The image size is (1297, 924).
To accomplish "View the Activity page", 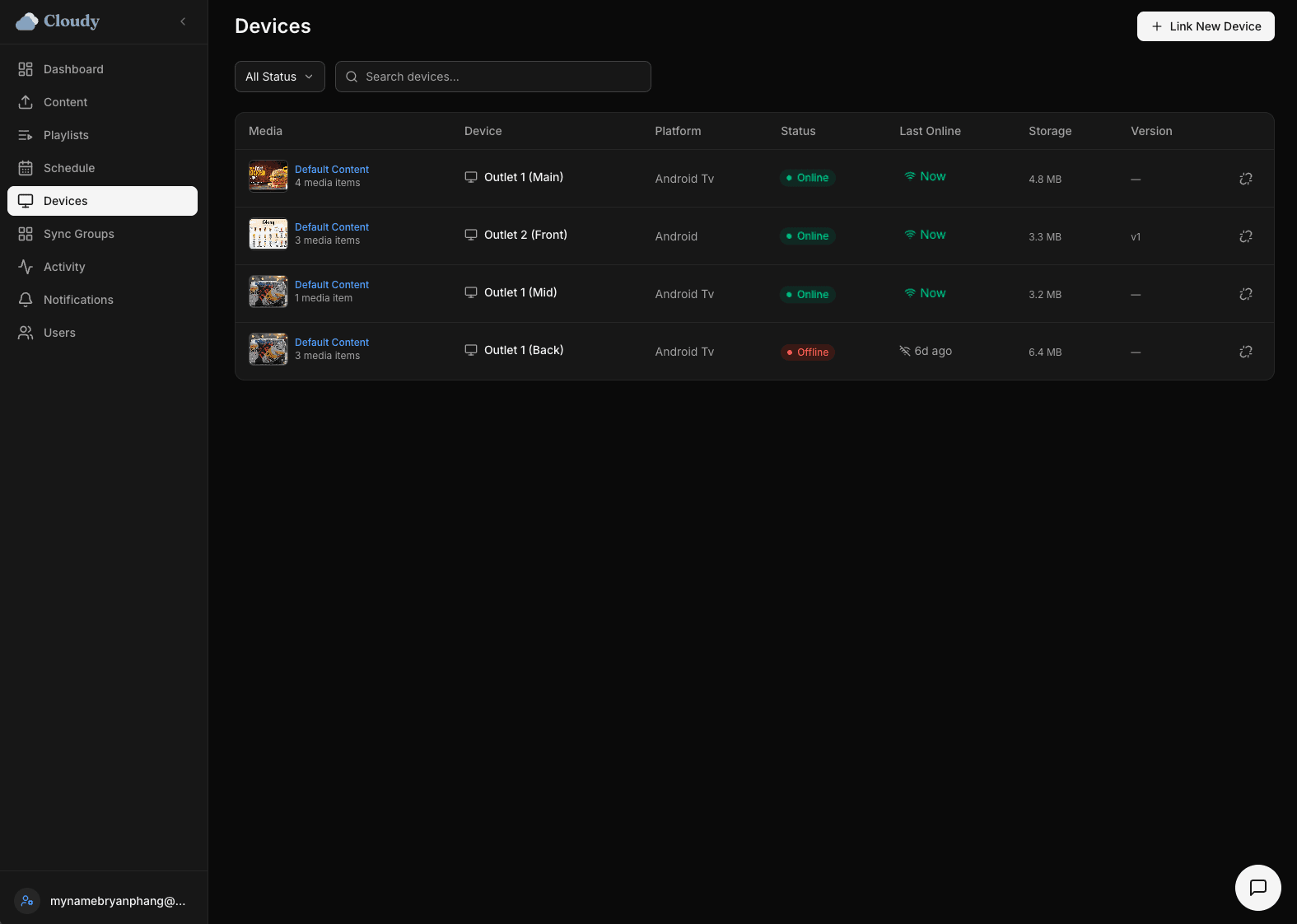I will (x=102, y=267).
